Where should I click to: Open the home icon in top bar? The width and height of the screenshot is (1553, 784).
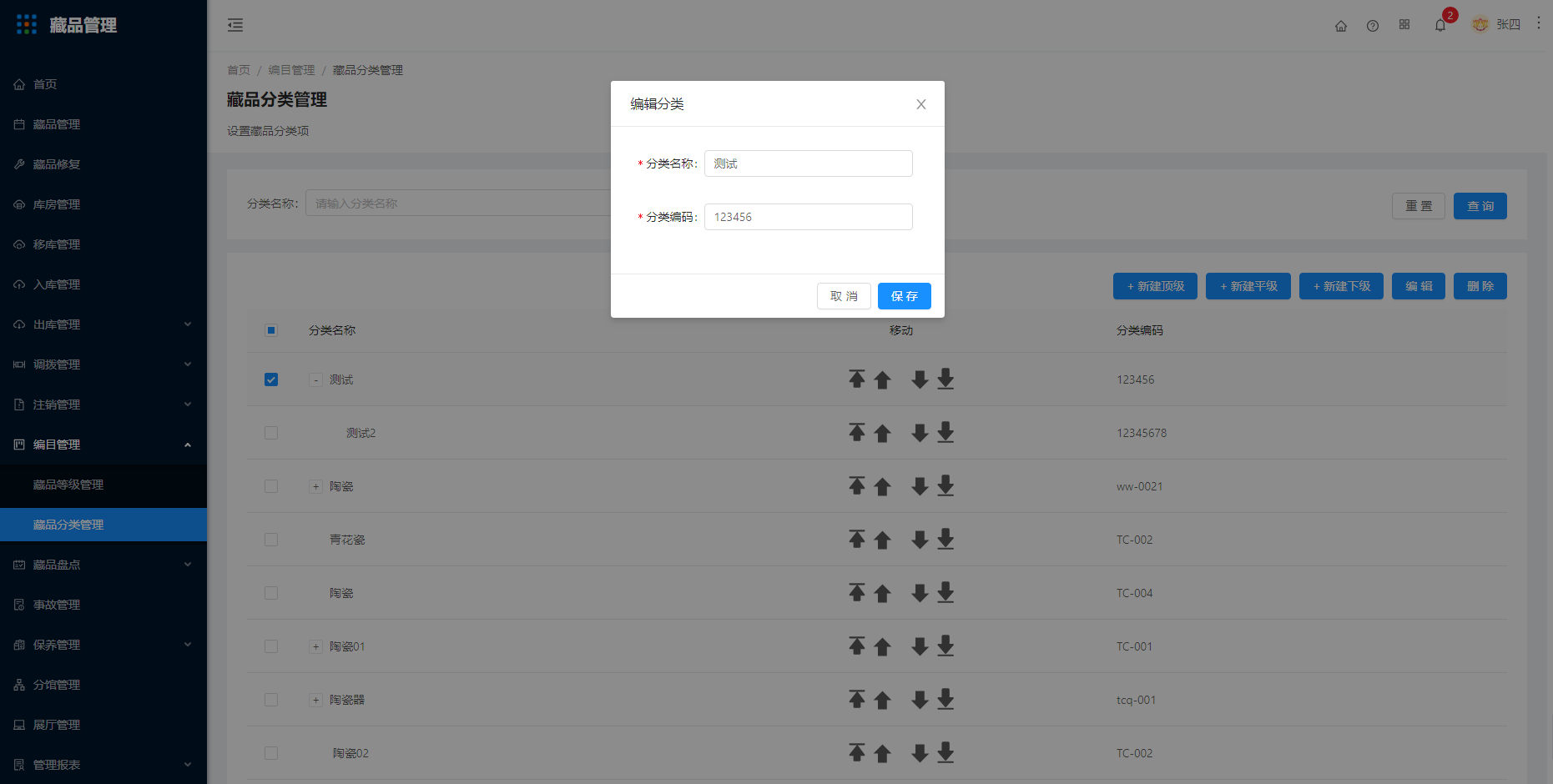(1341, 26)
